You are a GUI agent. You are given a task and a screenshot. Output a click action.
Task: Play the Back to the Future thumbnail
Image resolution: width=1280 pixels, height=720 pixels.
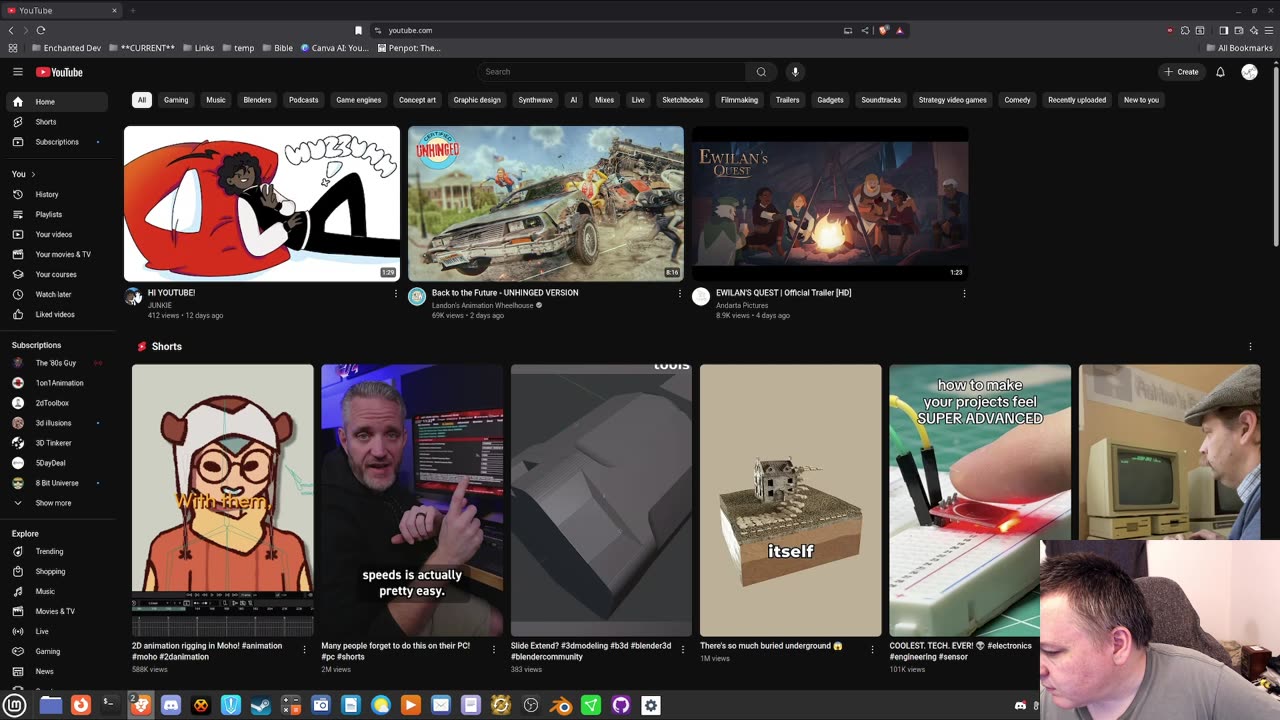click(546, 204)
